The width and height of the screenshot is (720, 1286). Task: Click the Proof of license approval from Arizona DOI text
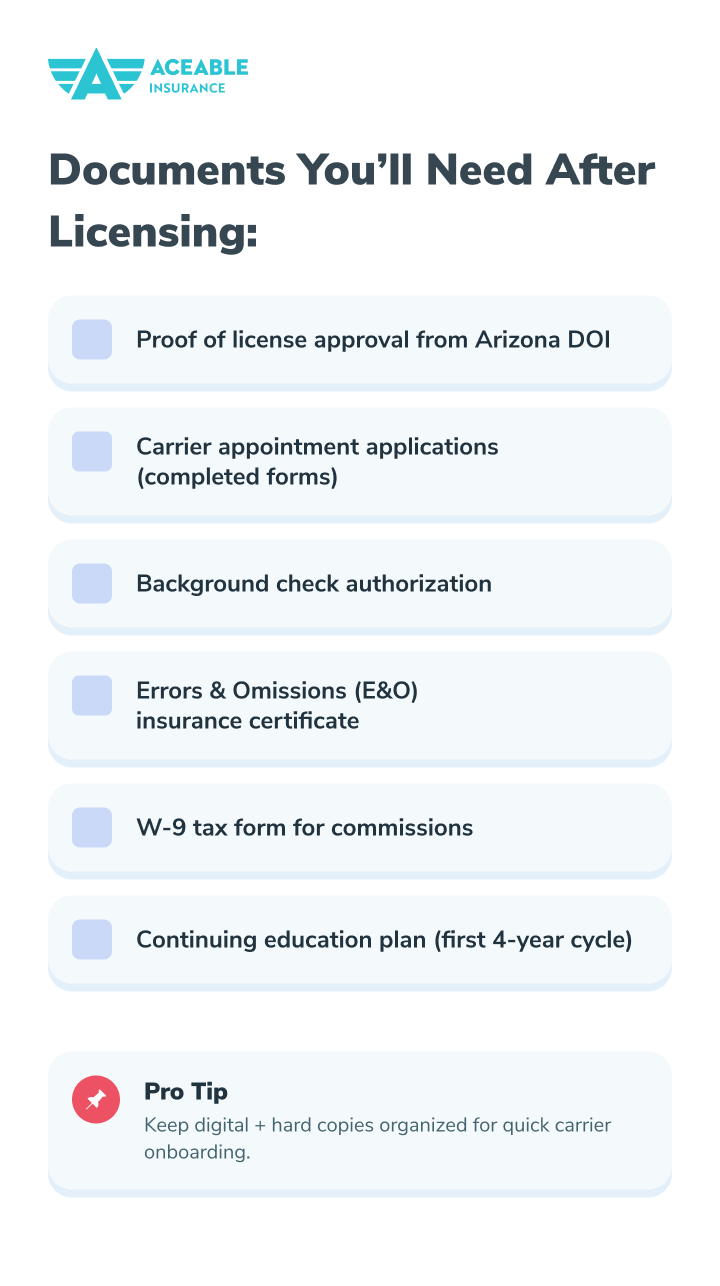coord(373,339)
